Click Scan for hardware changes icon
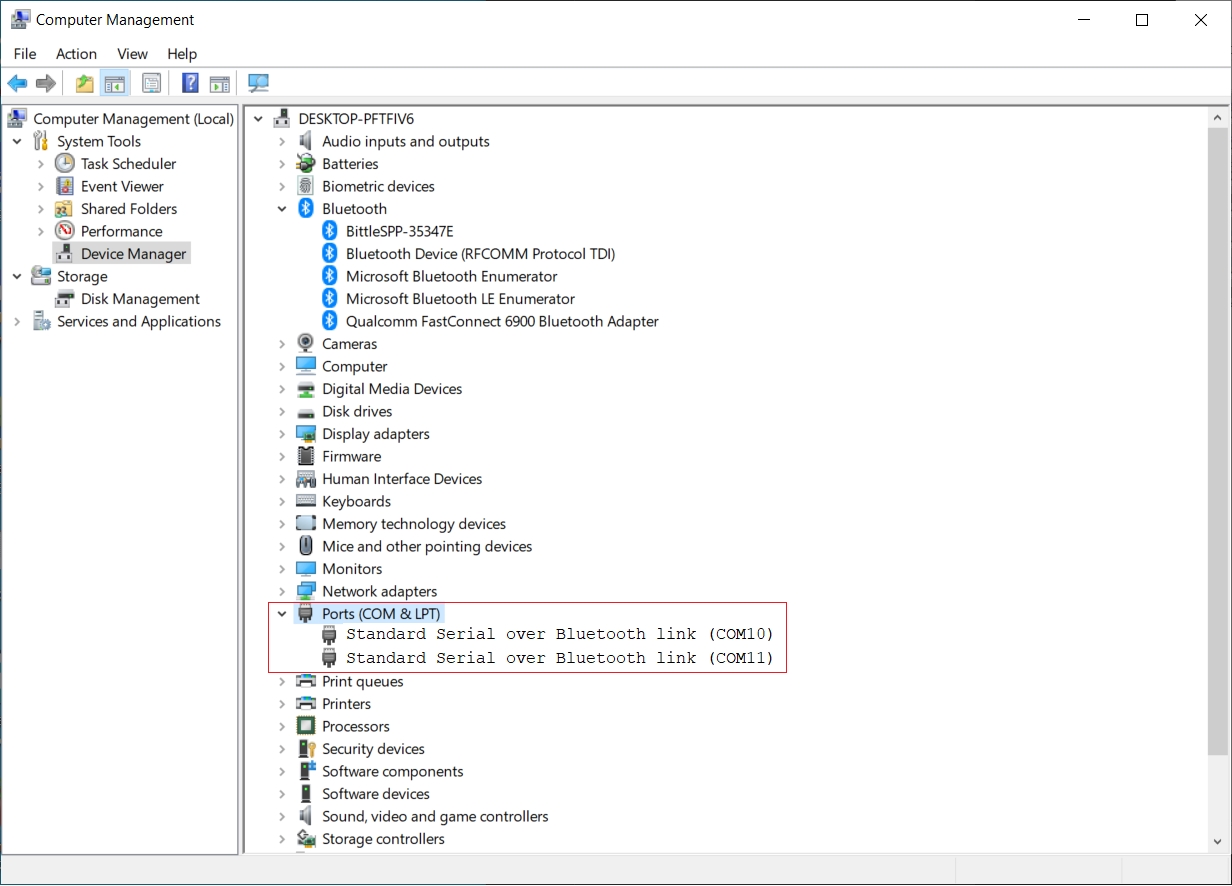This screenshot has height=886, width=1232. 259,83
